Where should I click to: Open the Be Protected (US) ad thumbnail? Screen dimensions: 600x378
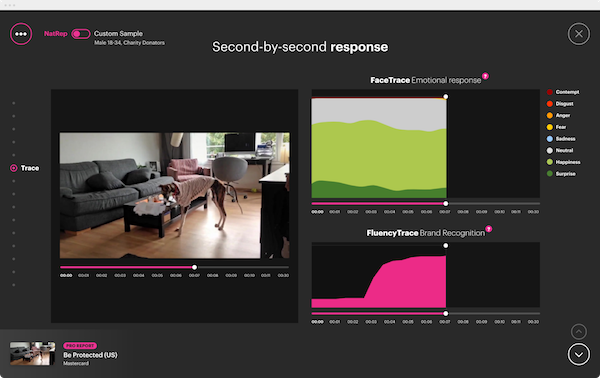click(32, 354)
